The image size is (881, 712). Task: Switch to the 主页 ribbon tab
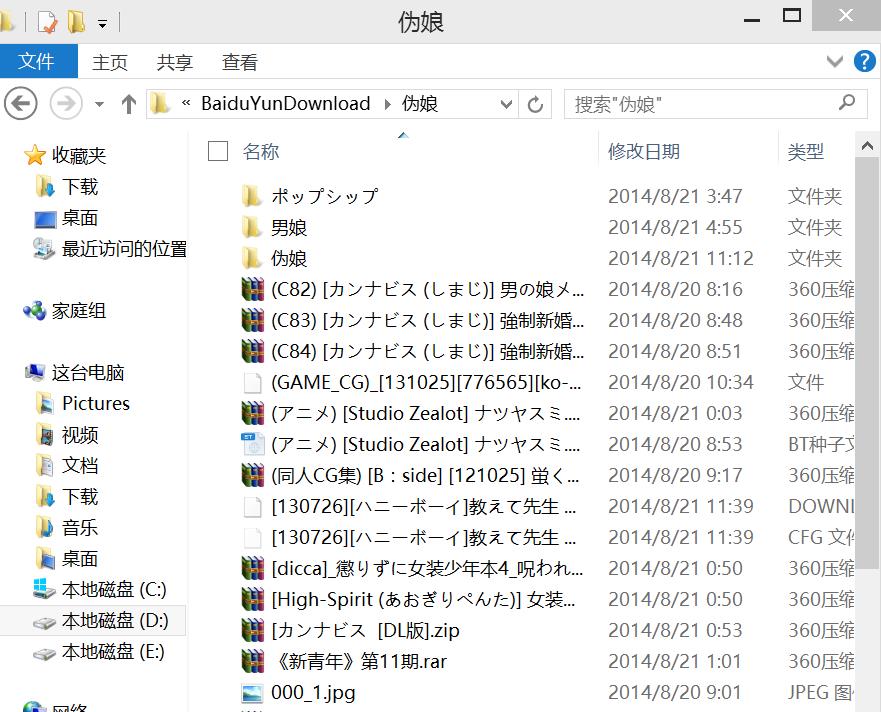click(110, 62)
